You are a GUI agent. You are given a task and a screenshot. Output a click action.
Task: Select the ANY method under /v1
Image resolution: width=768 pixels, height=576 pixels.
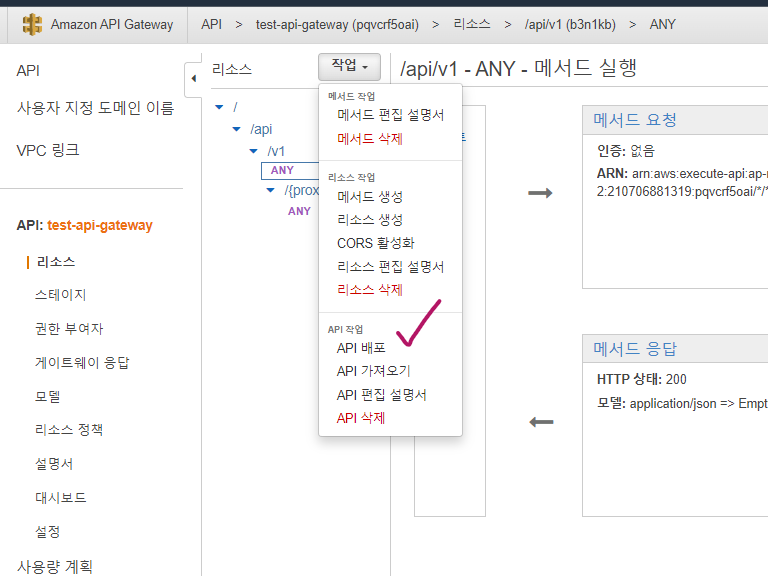click(x=282, y=170)
